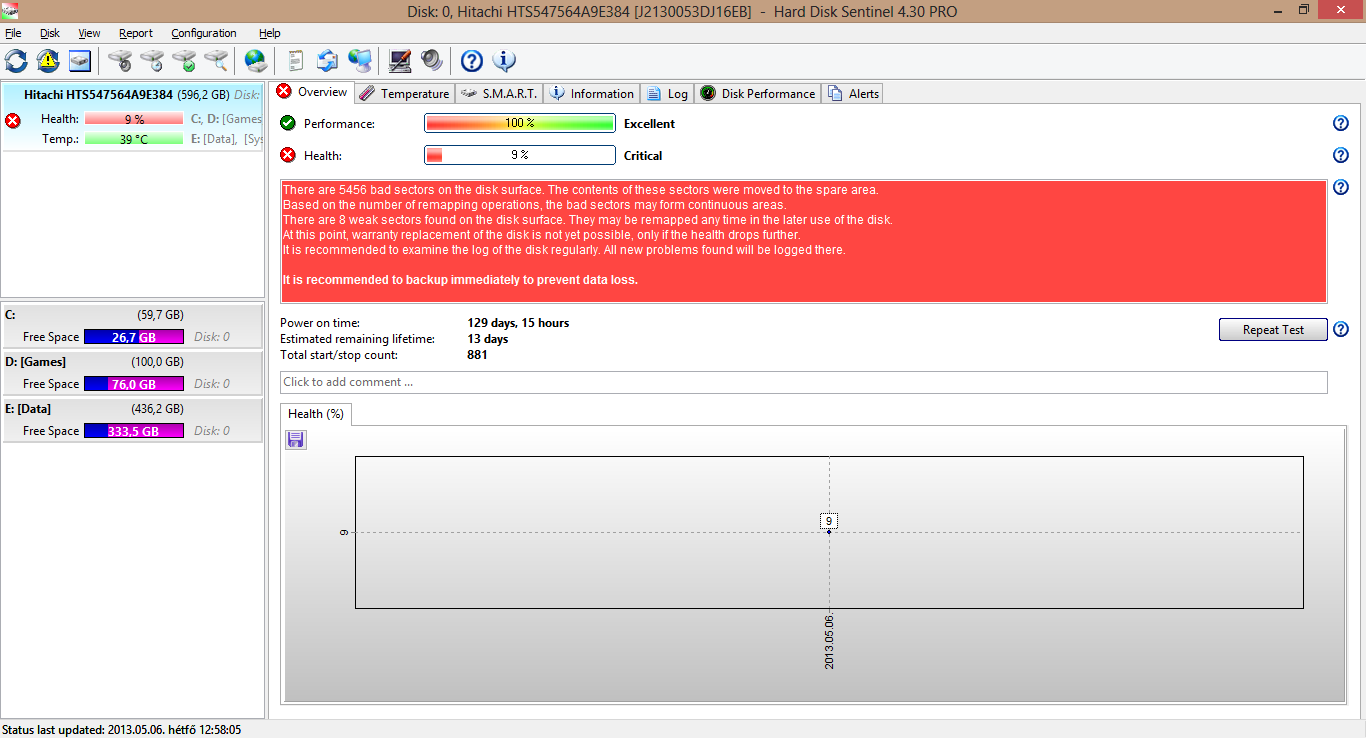1366x738 pixels.
Task: Click the red bad sectors warning text box
Action: coord(804,241)
